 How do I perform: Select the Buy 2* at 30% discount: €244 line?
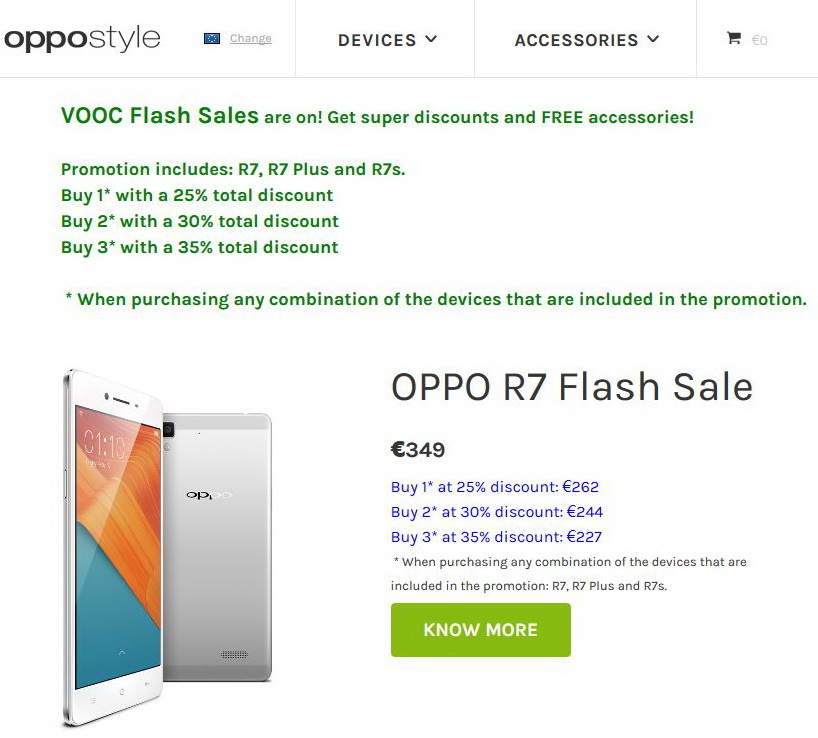click(x=496, y=512)
